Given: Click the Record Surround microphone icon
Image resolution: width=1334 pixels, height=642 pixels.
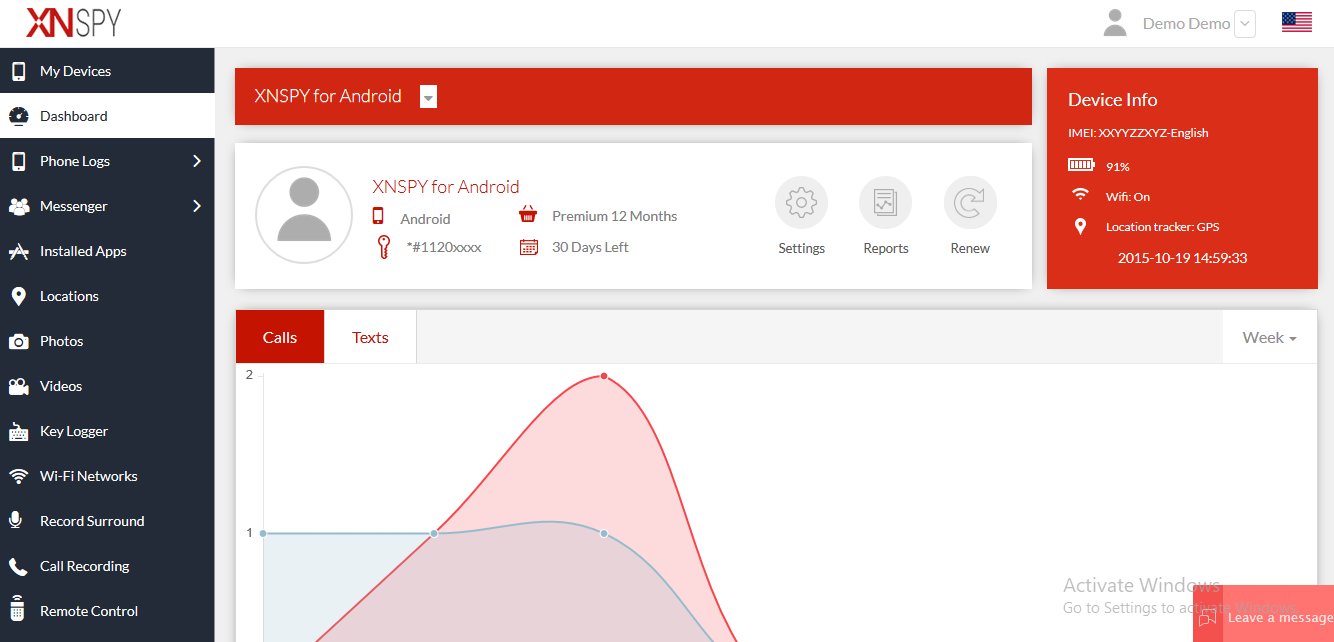Looking at the screenshot, I should click(16, 521).
